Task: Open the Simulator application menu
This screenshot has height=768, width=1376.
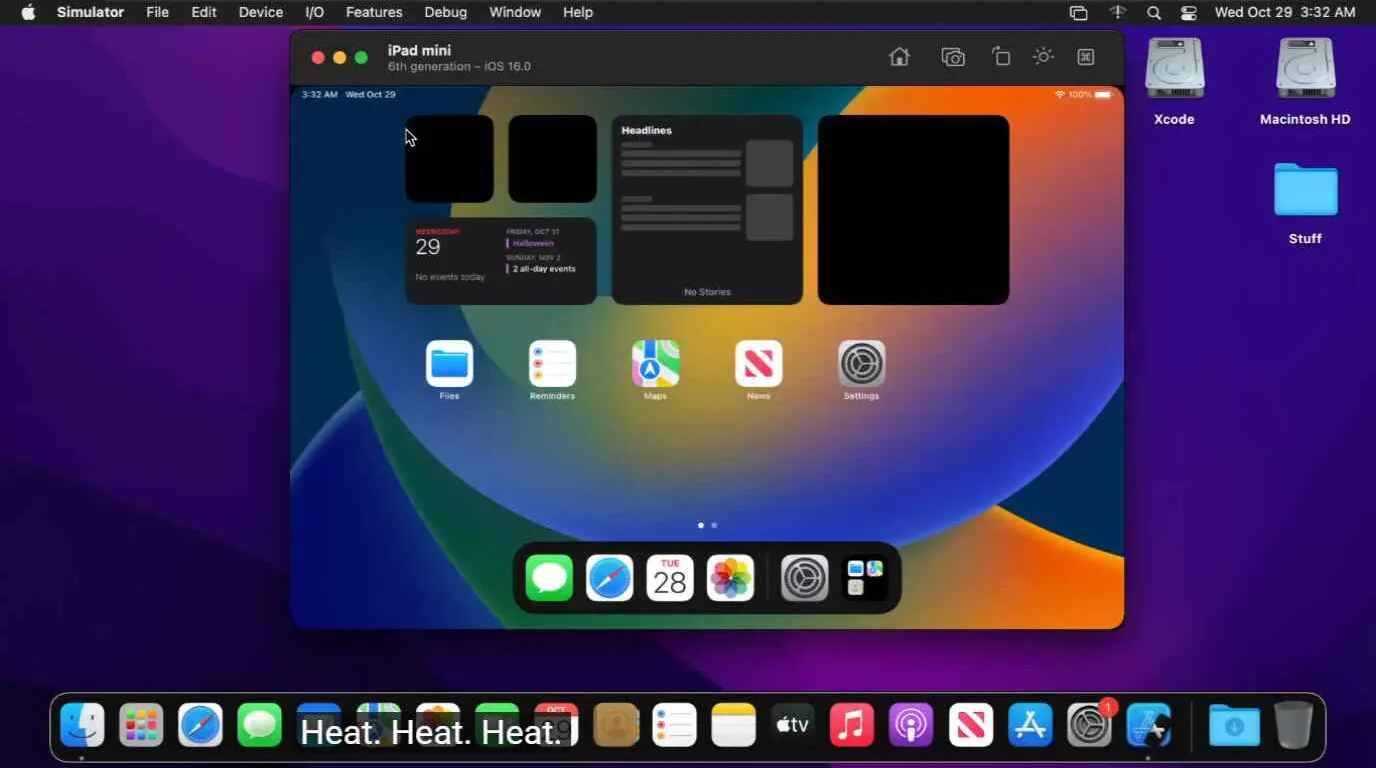Action: [90, 12]
